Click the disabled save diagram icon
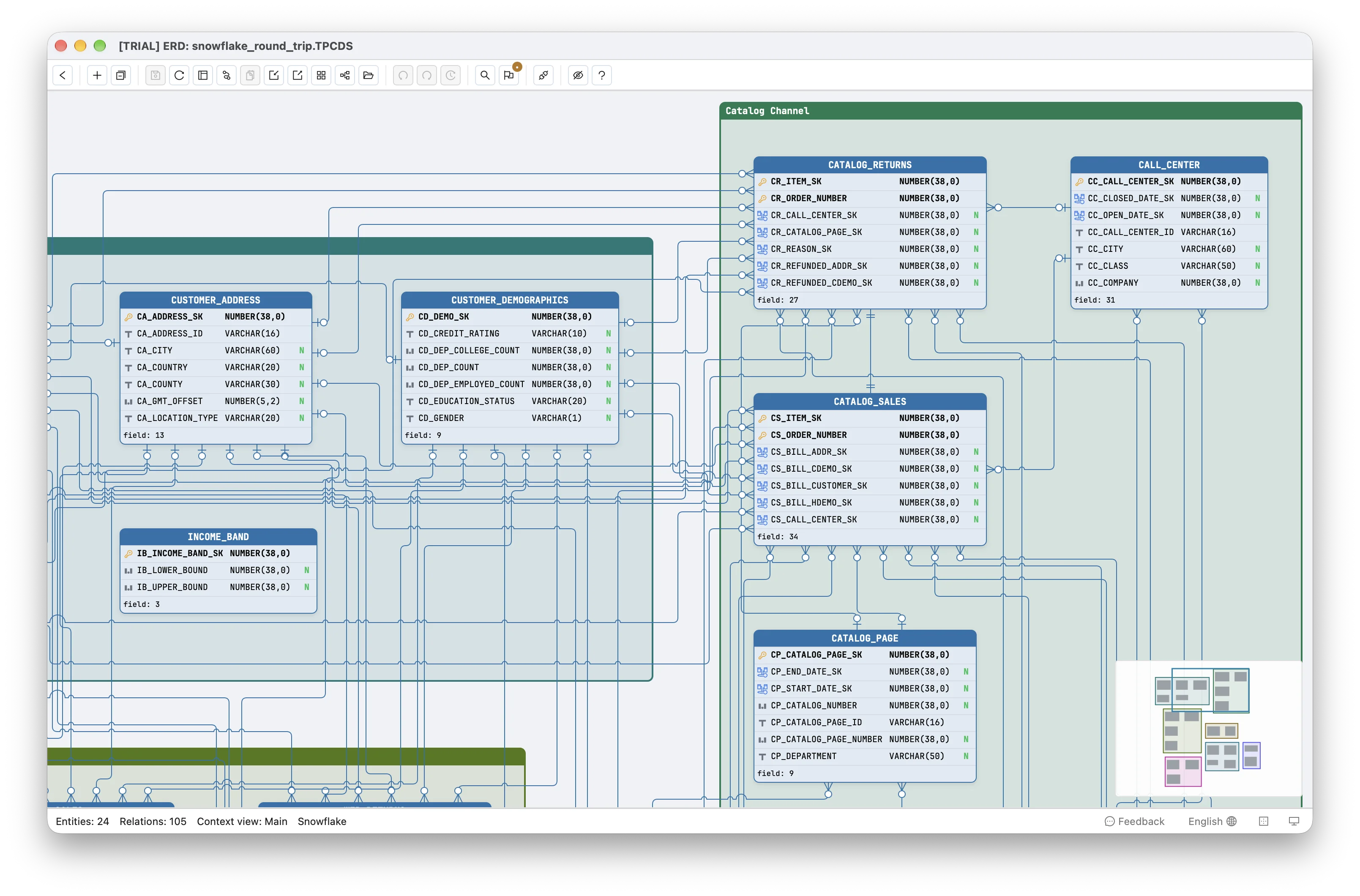 point(156,75)
